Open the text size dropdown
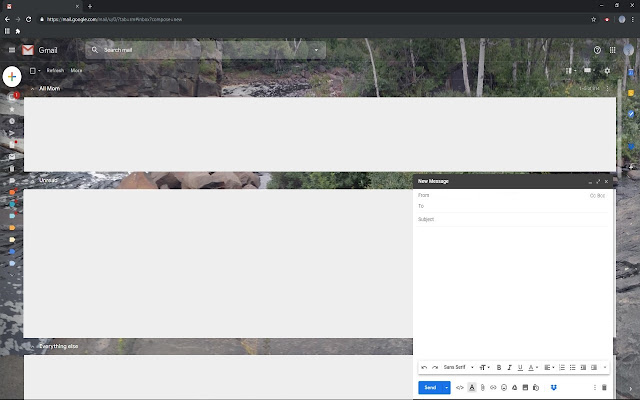 (484, 368)
